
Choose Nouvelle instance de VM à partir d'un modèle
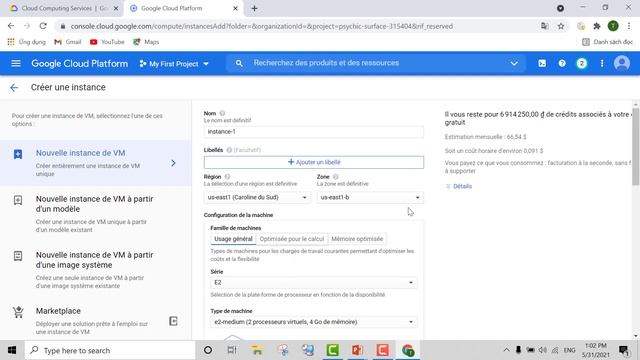[x=96, y=214]
